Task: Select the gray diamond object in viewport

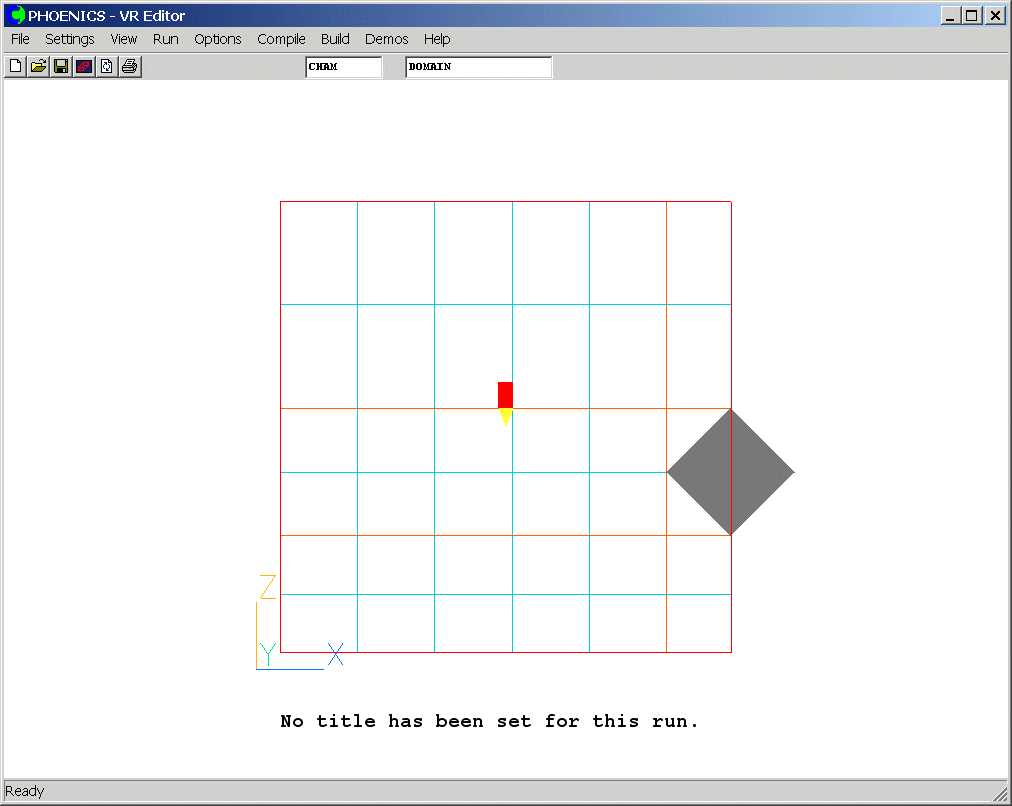Action: point(731,472)
